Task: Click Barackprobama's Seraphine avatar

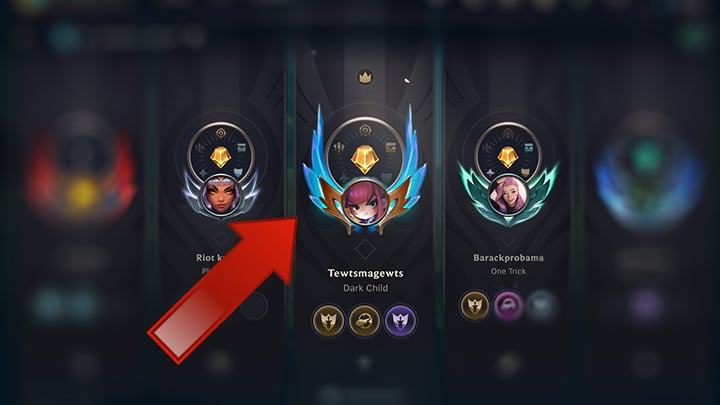Action: click(x=508, y=195)
